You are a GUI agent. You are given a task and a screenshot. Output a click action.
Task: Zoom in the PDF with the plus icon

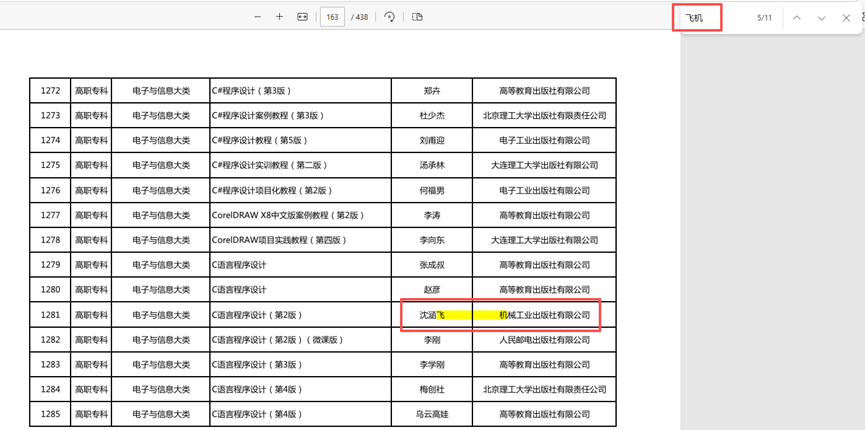[x=279, y=17]
